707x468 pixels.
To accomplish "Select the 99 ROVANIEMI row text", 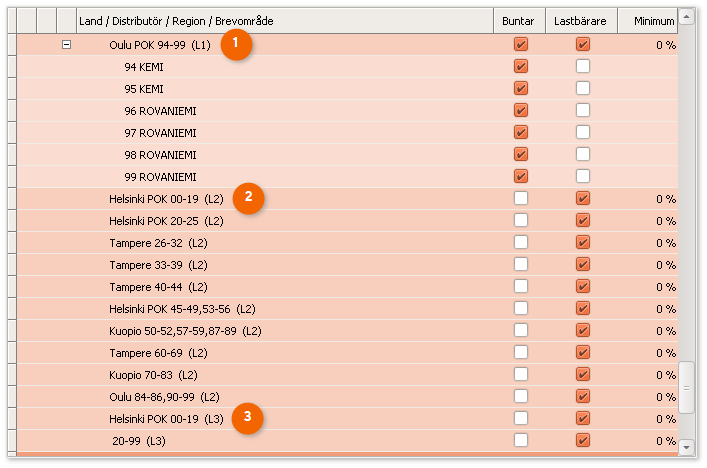I will coord(160,177).
